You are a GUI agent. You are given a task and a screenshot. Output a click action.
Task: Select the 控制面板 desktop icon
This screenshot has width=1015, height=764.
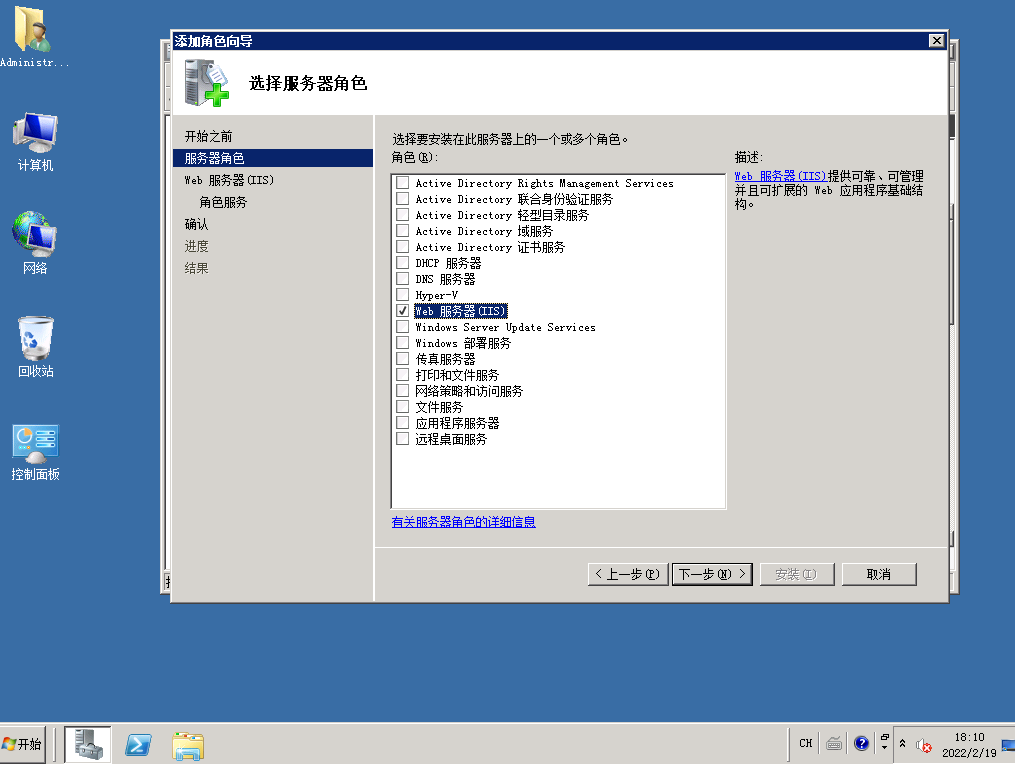click(35, 453)
